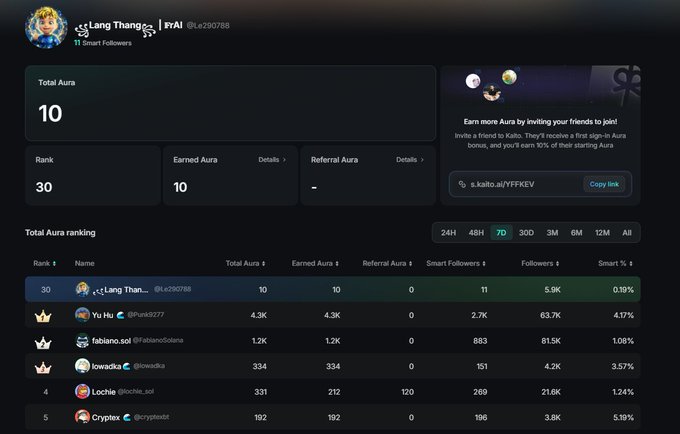Click the Name column header
This screenshot has width=680, height=434.
[85, 263]
